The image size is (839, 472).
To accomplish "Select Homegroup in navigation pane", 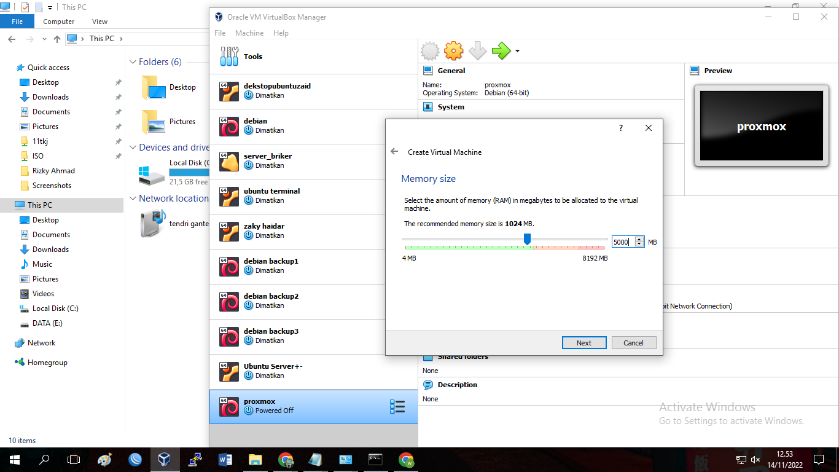I will click(47, 362).
